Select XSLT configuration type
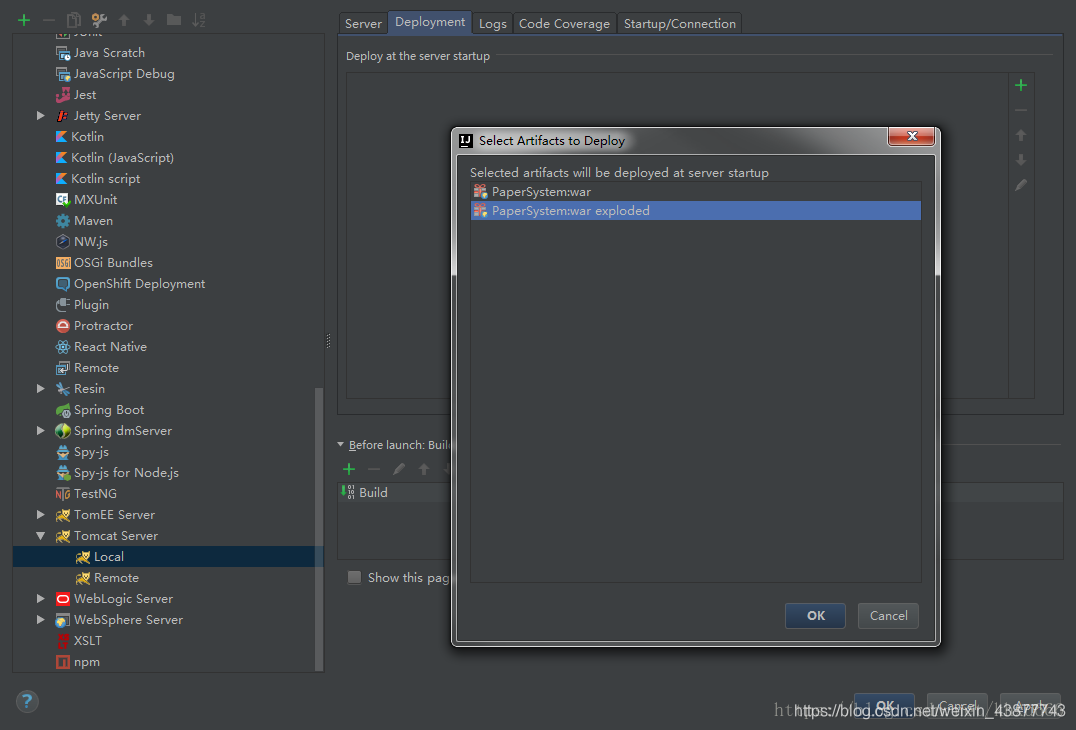The height and width of the screenshot is (730, 1076). (x=79, y=641)
